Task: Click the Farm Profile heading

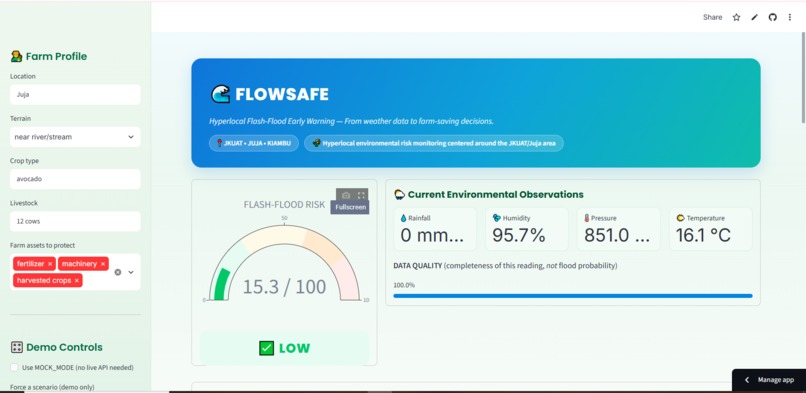Action: click(x=49, y=57)
